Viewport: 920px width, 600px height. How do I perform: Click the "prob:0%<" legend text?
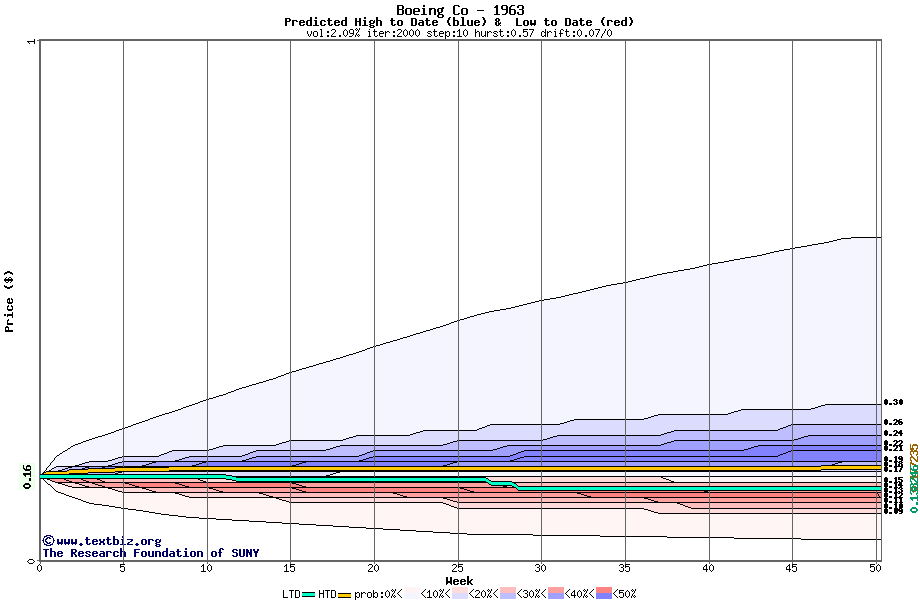378,594
